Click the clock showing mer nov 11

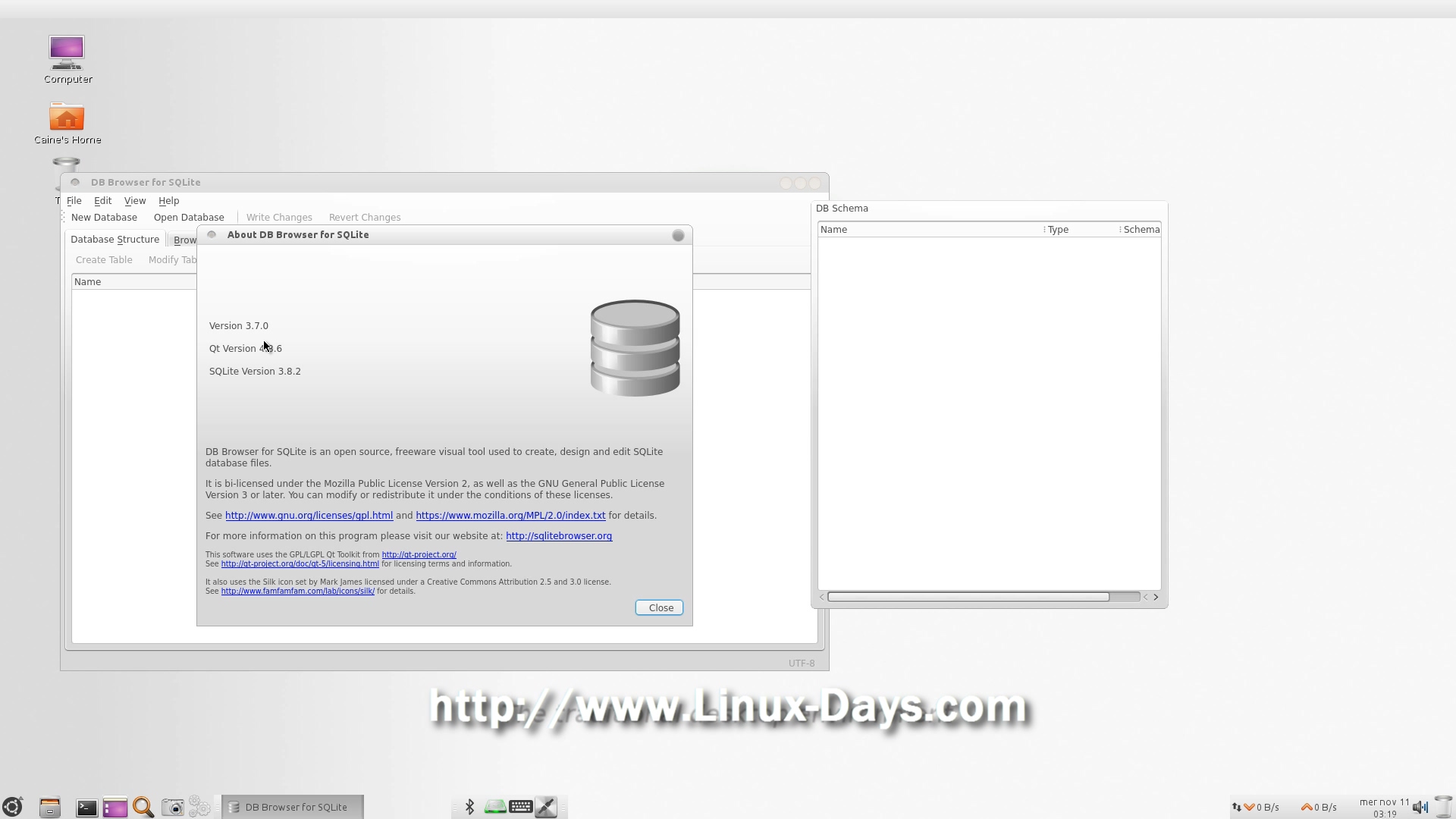[1384, 808]
